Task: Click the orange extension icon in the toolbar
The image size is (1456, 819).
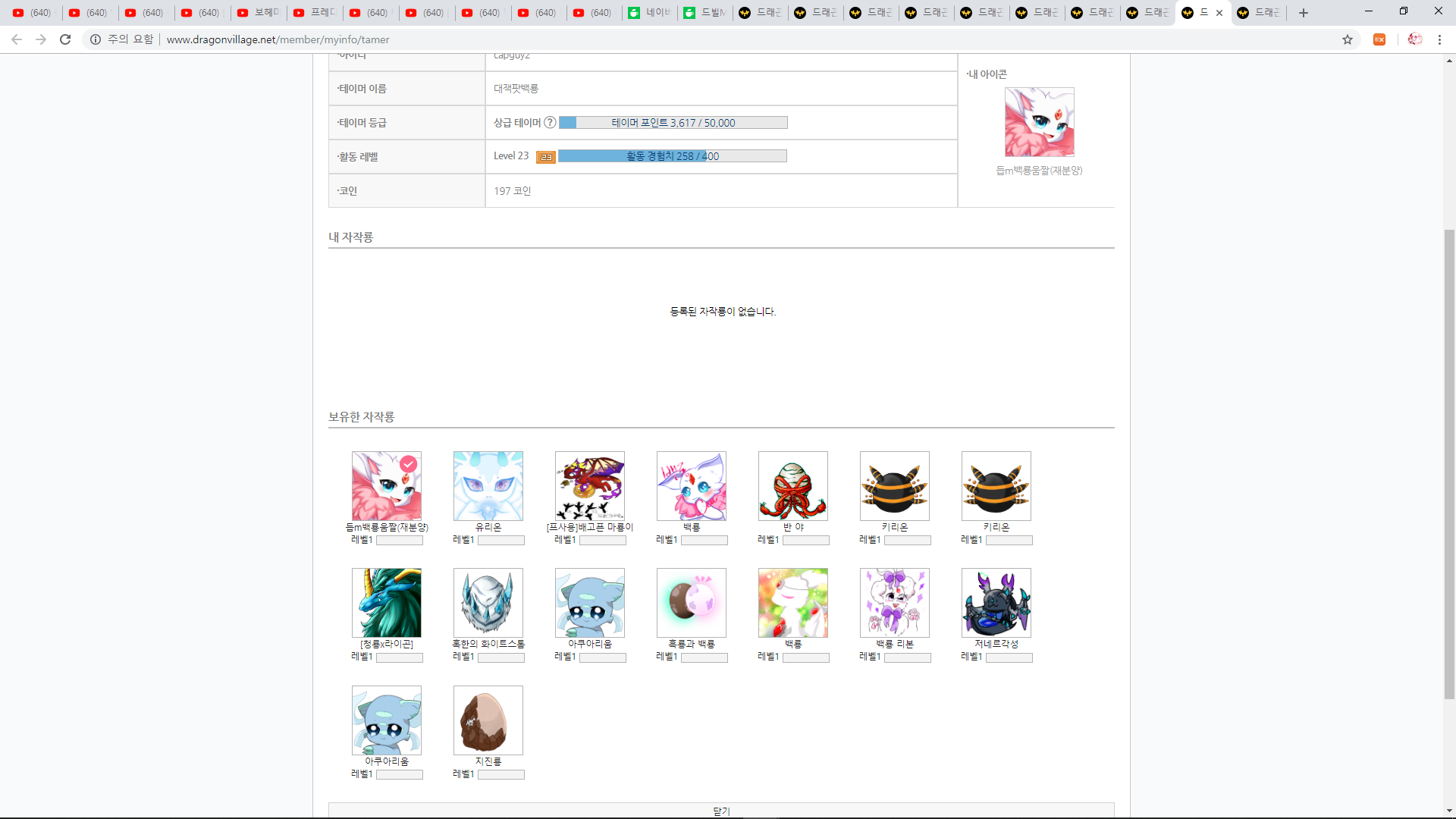Action: (1379, 39)
